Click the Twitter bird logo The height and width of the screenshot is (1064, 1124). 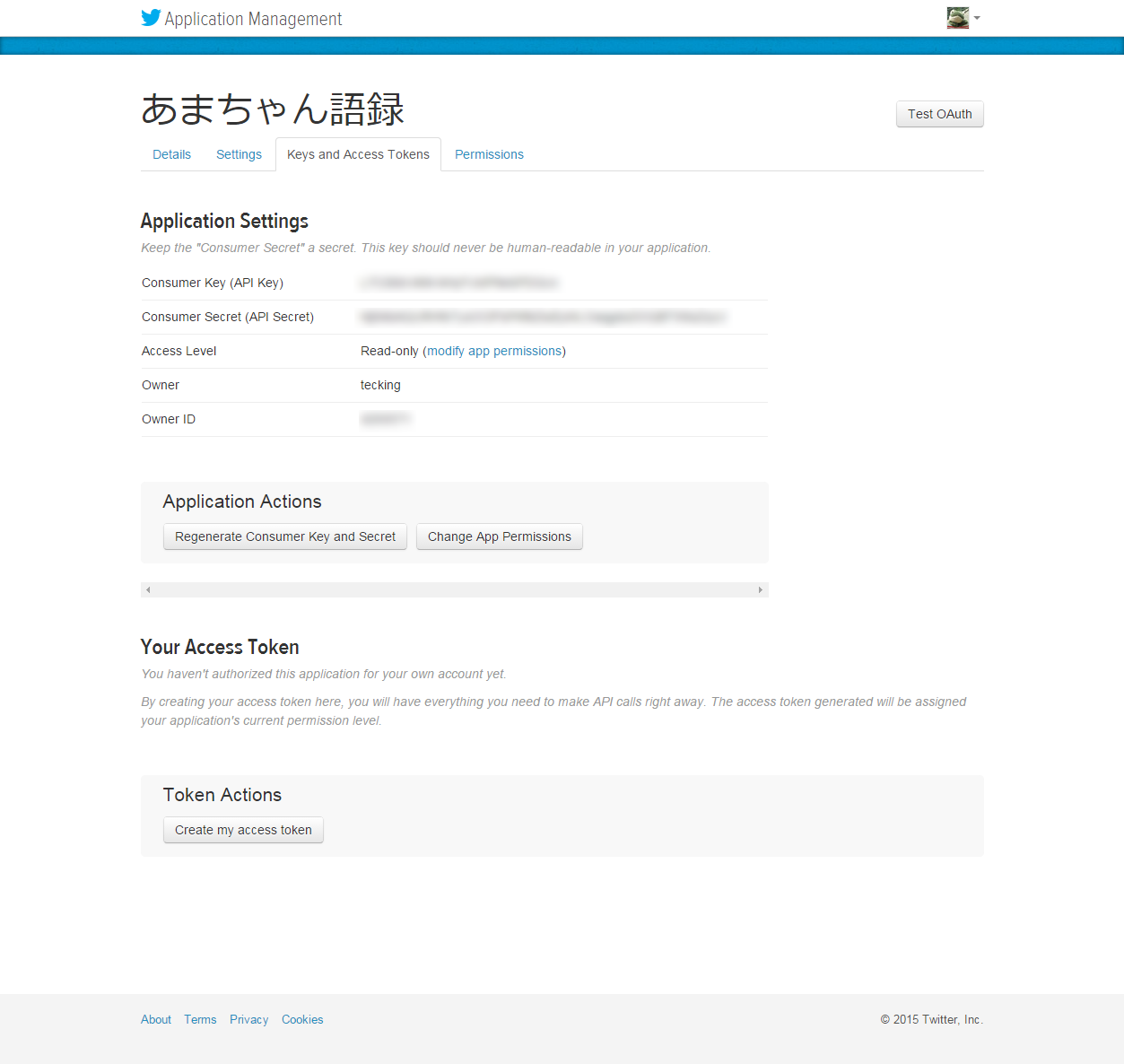(x=151, y=18)
